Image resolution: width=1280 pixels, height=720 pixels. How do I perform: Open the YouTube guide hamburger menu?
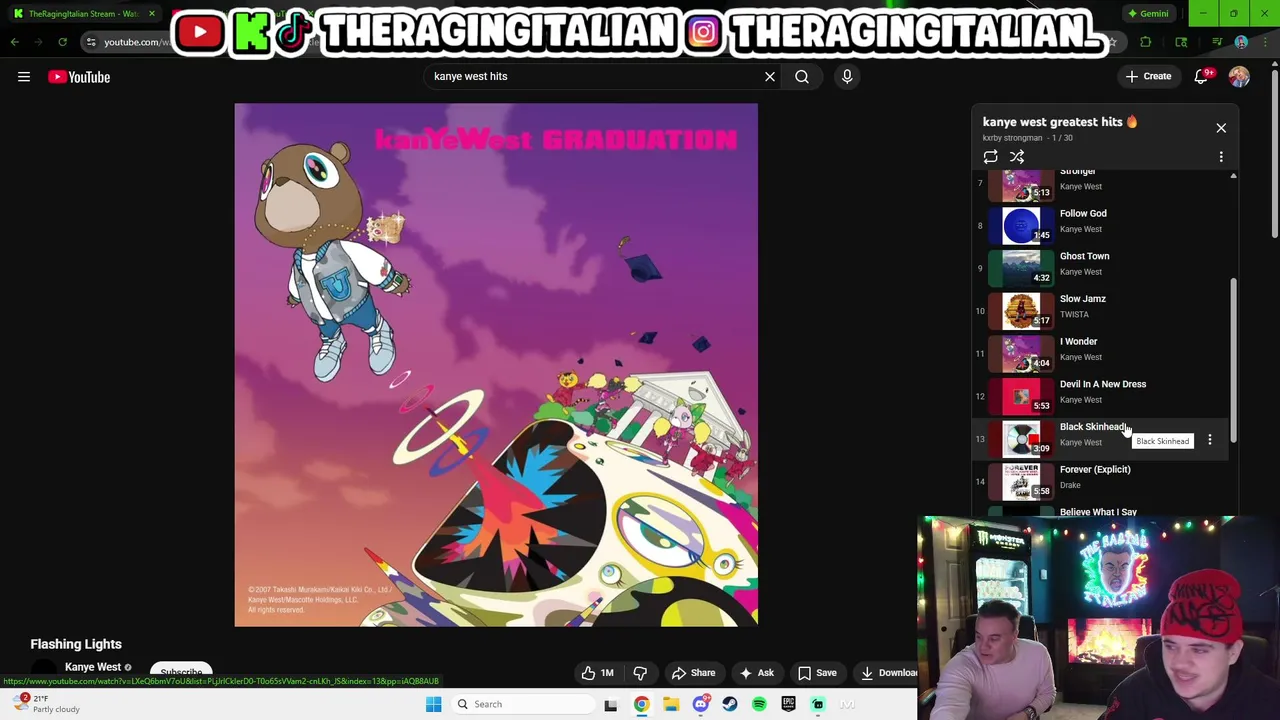point(24,77)
